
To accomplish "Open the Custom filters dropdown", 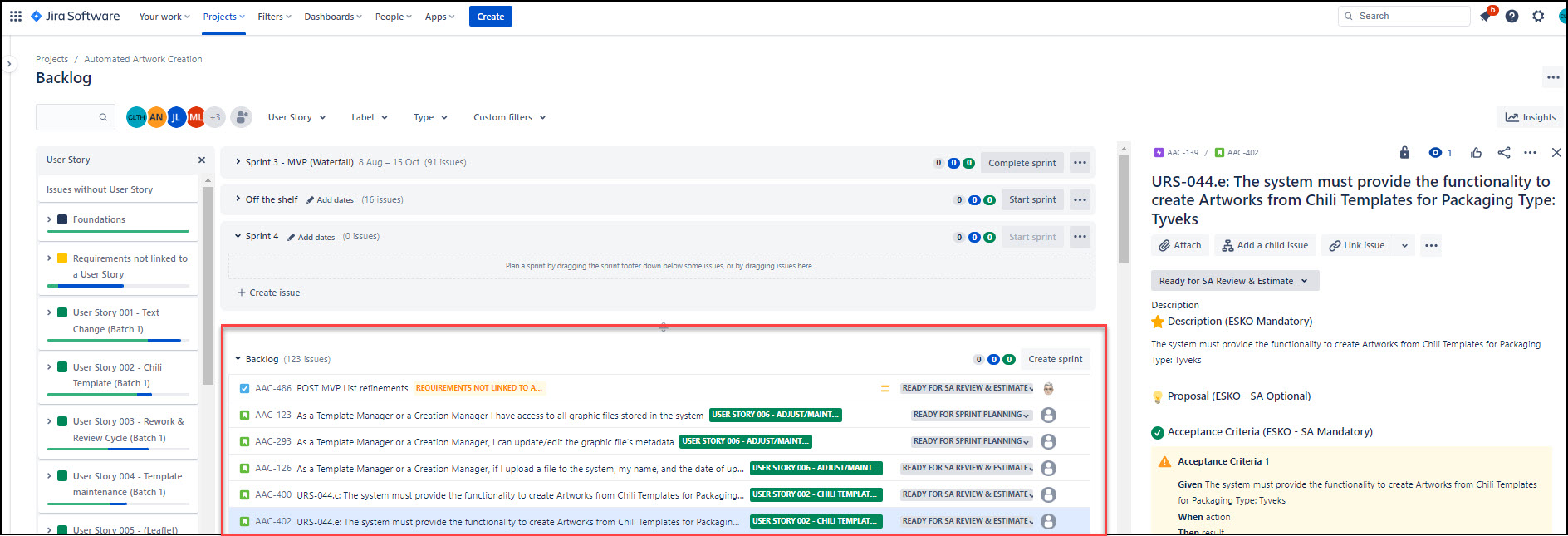I will (x=509, y=117).
